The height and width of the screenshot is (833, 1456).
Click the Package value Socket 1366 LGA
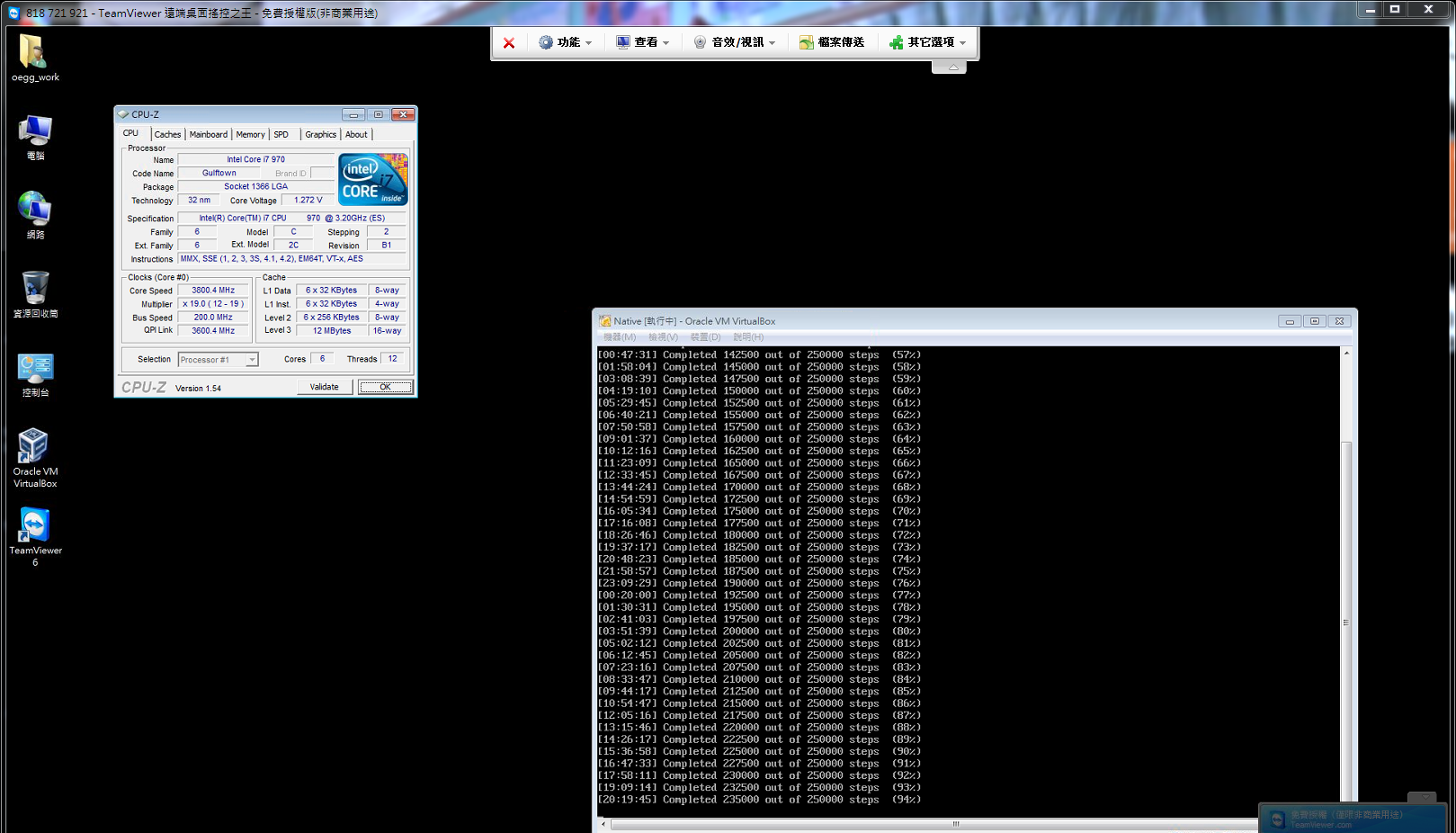pos(256,186)
